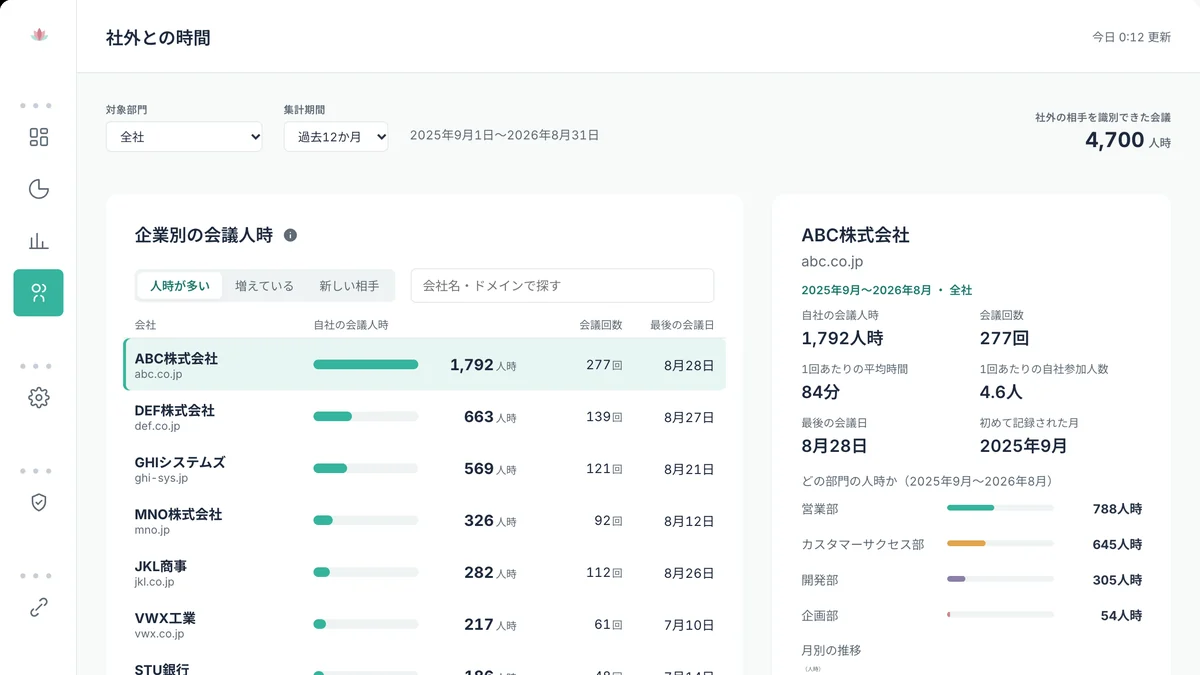The image size is (1200, 675).
Task: Select the VWX工業 company row
Action: click(425, 625)
